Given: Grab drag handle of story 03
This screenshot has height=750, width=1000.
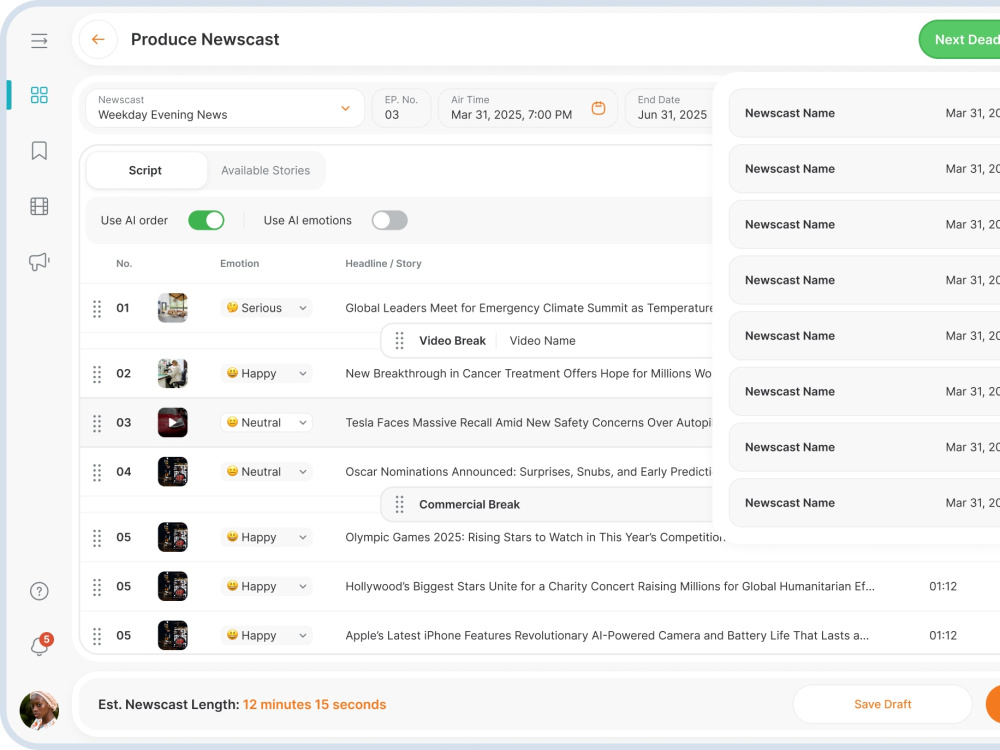Looking at the screenshot, I should [x=97, y=423].
